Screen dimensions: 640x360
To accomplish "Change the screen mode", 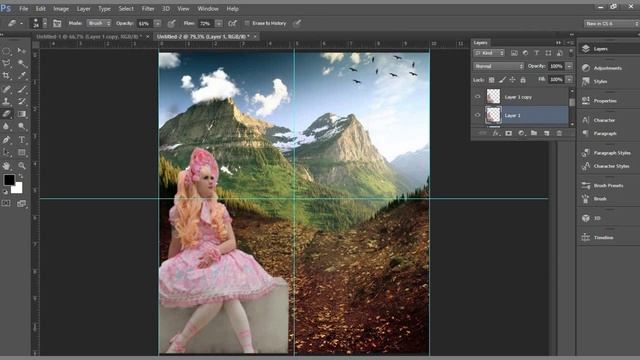I will point(22,203).
